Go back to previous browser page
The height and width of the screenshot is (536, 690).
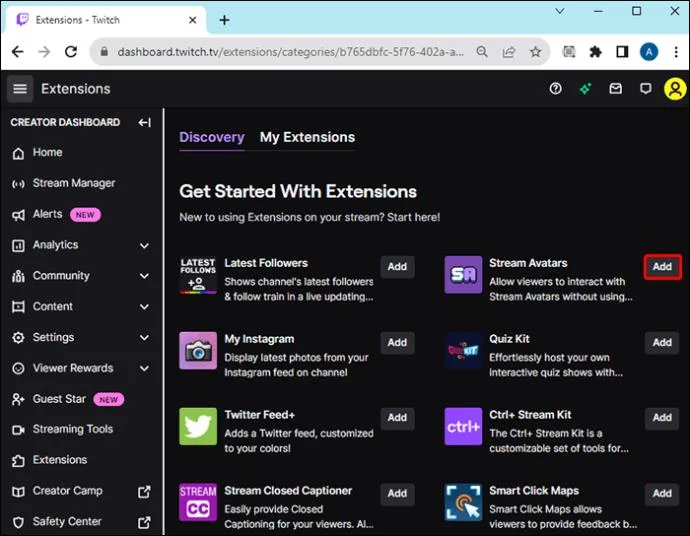tap(18, 52)
